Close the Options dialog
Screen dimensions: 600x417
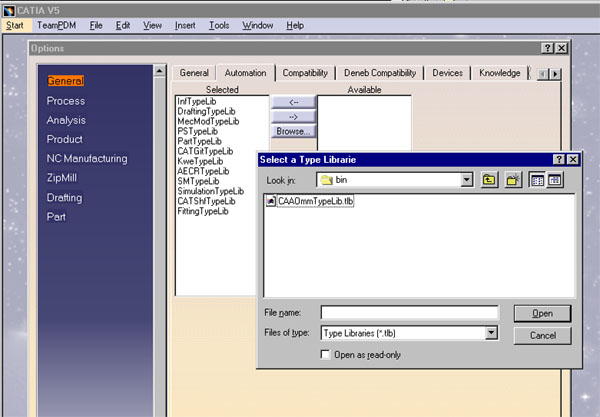click(561, 48)
